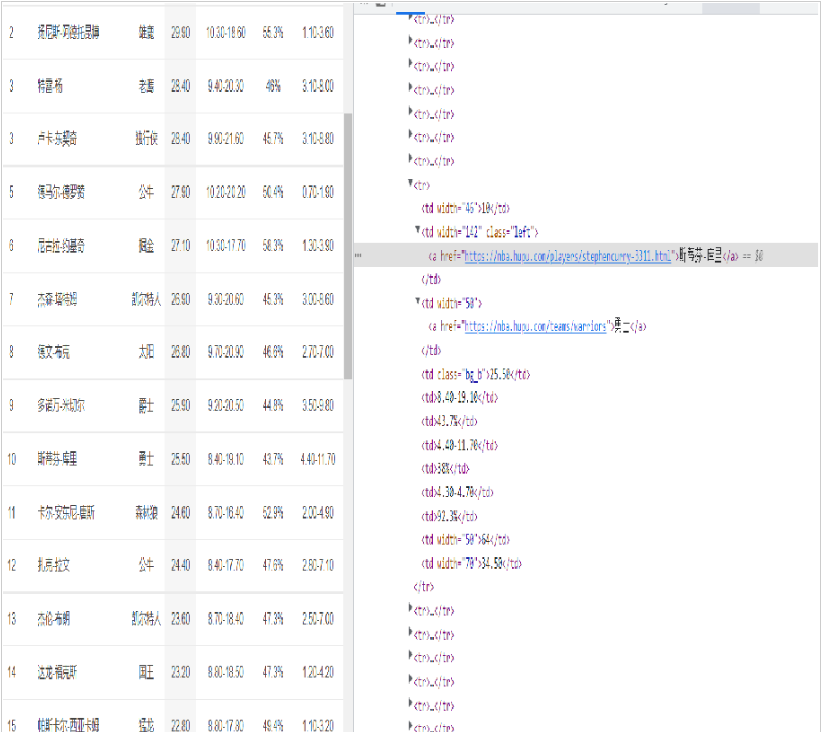Open team link 雄鹿 in rank 2 row
The height and width of the screenshot is (732, 821).
[147, 32]
